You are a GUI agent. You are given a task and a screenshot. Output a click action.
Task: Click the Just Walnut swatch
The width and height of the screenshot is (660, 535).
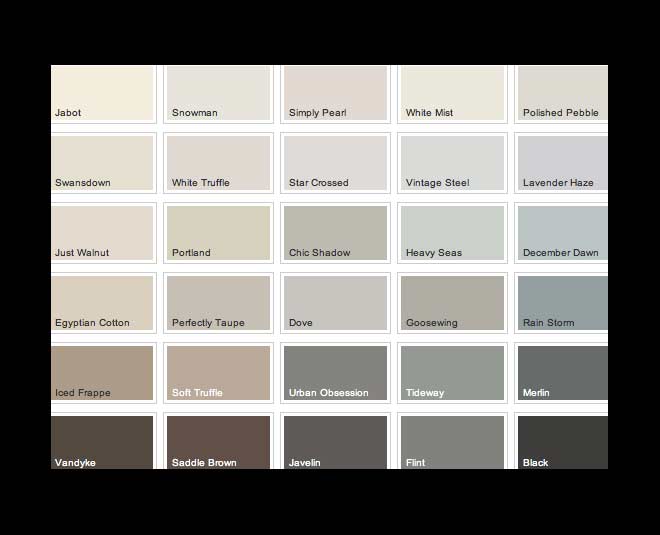pyautogui.click(x=102, y=233)
